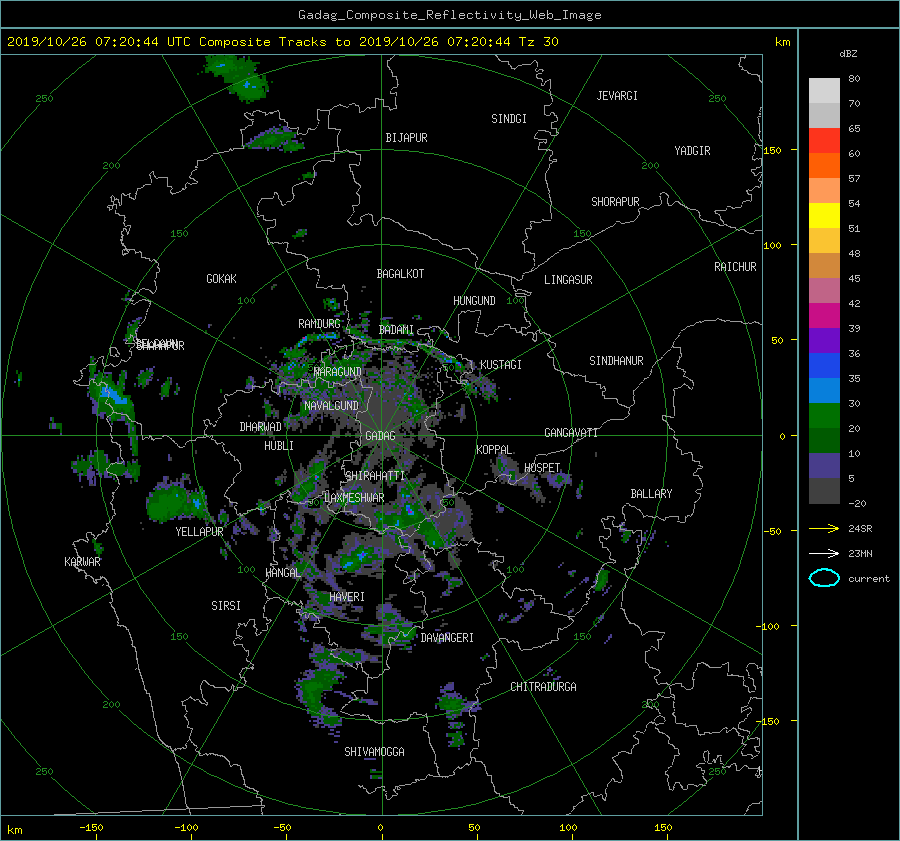Click the SHIRAHATTI city label

pos(375,476)
